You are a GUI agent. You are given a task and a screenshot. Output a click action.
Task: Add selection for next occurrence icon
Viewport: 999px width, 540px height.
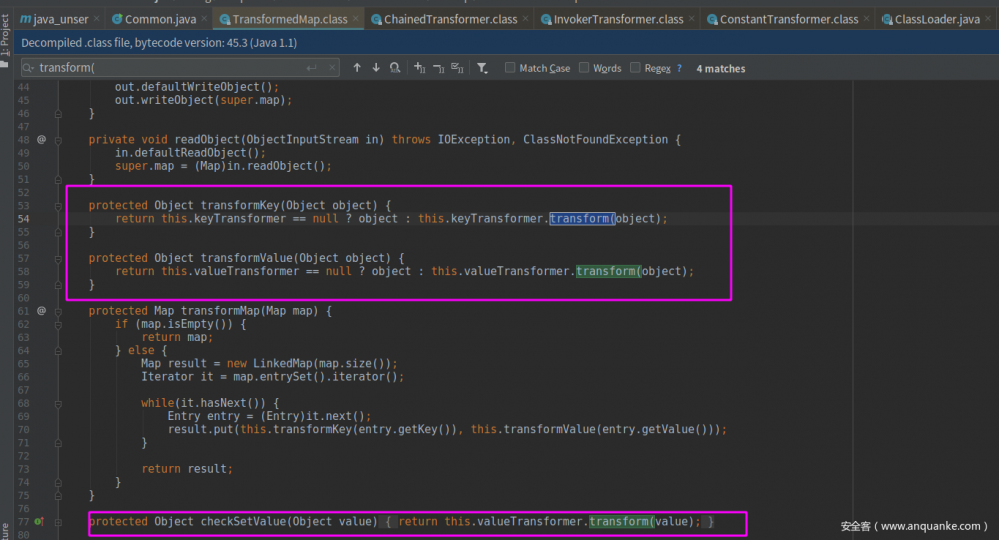pos(420,68)
